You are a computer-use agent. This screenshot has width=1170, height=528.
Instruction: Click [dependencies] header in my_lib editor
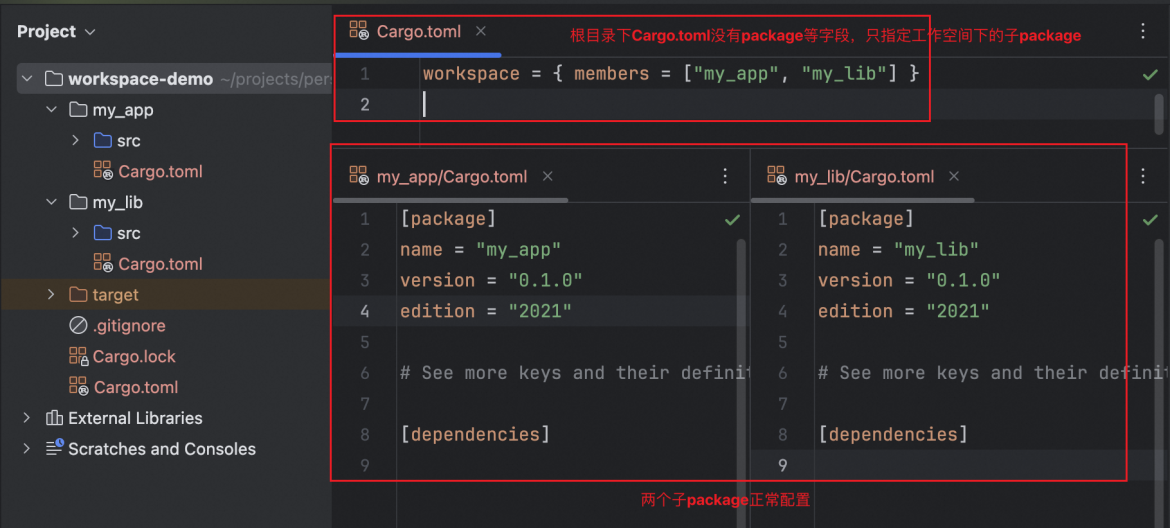click(x=892, y=434)
